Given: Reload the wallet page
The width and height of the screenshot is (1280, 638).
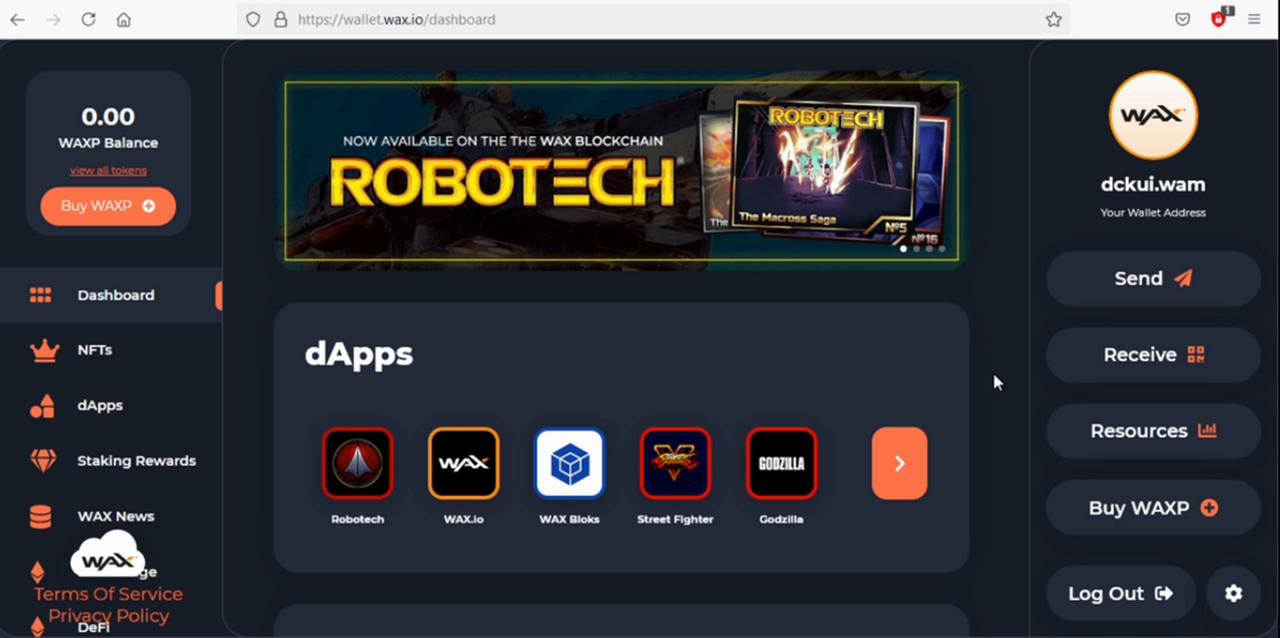Looking at the screenshot, I should point(88,19).
